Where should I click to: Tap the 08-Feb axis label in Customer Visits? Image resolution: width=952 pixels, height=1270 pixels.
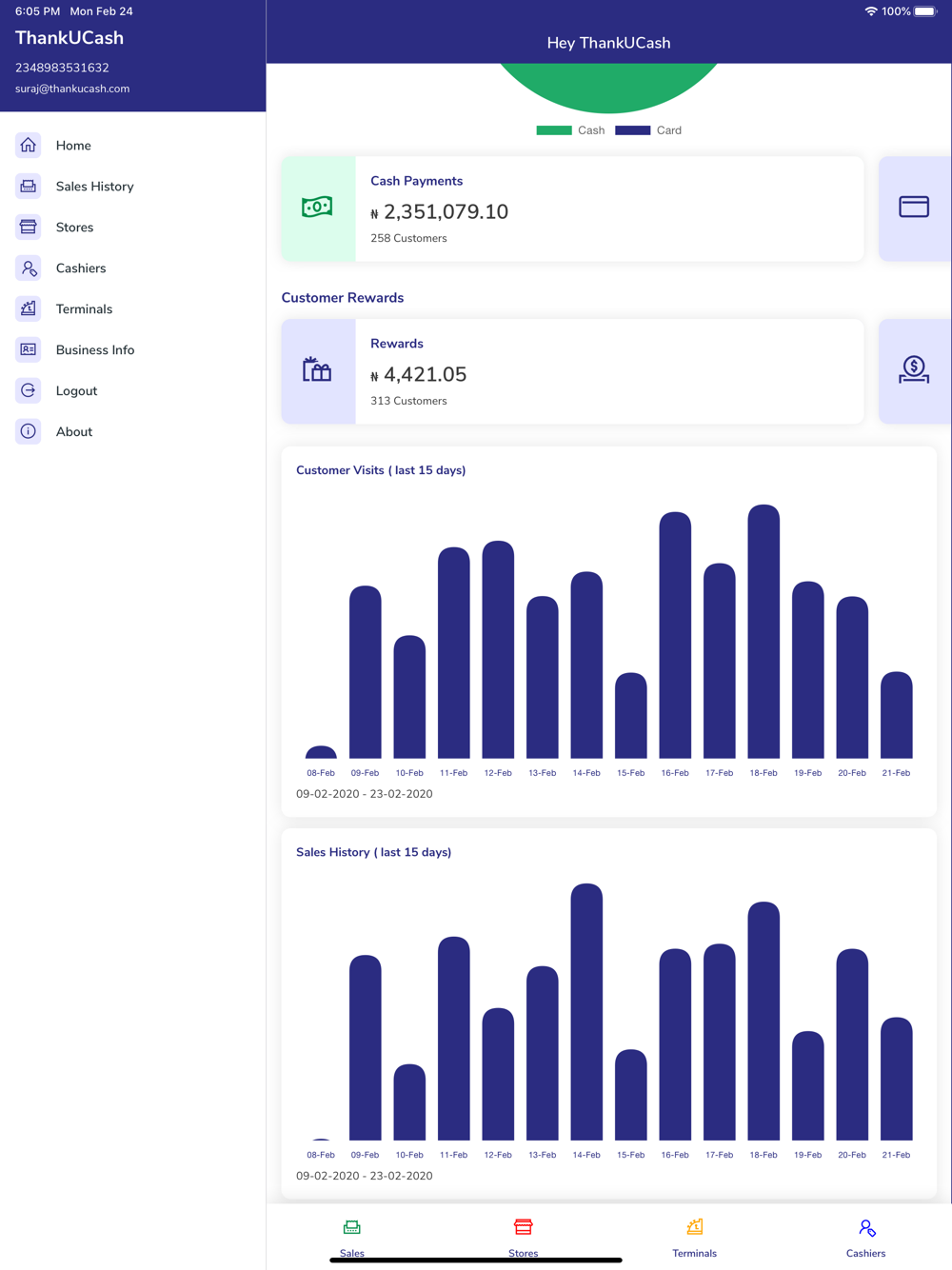tap(321, 773)
